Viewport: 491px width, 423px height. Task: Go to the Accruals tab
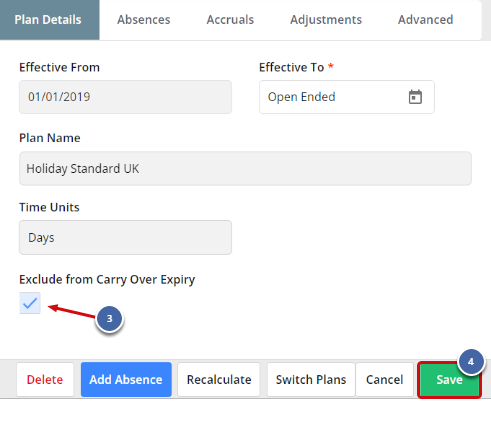coord(230,20)
